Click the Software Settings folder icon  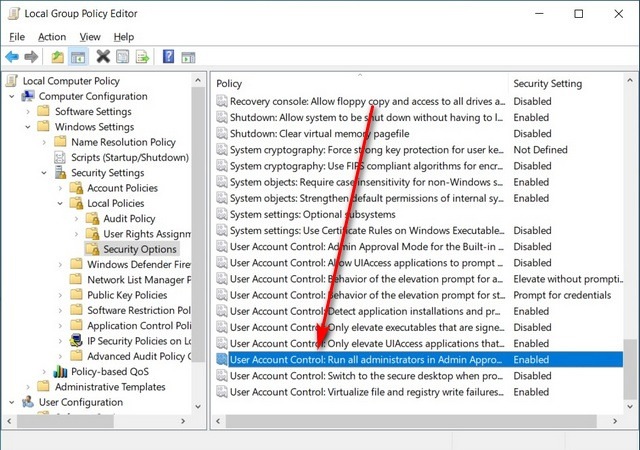pos(43,111)
